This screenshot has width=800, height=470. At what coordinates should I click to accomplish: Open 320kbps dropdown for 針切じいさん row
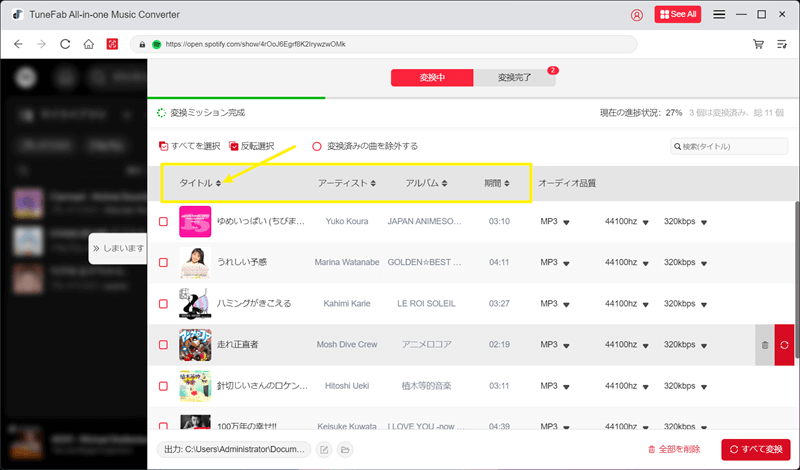704,387
